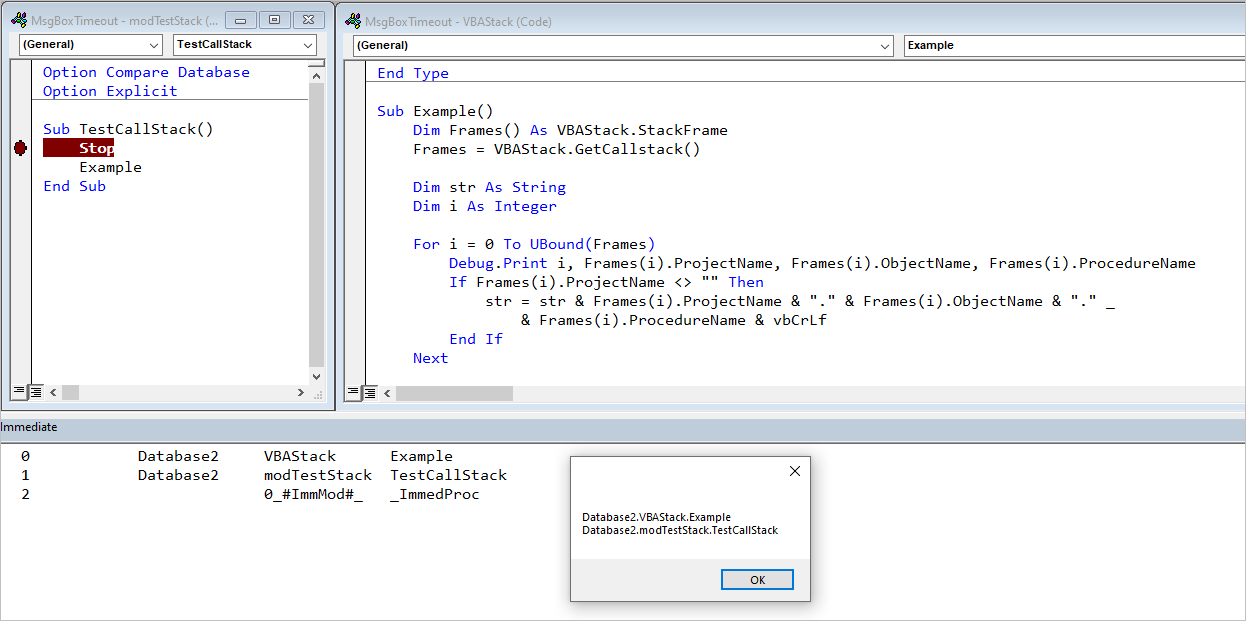1246x621 pixels.
Task: Click Full Module View icon in VBAStack window
Action: pyautogui.click(x=368, y=393)
